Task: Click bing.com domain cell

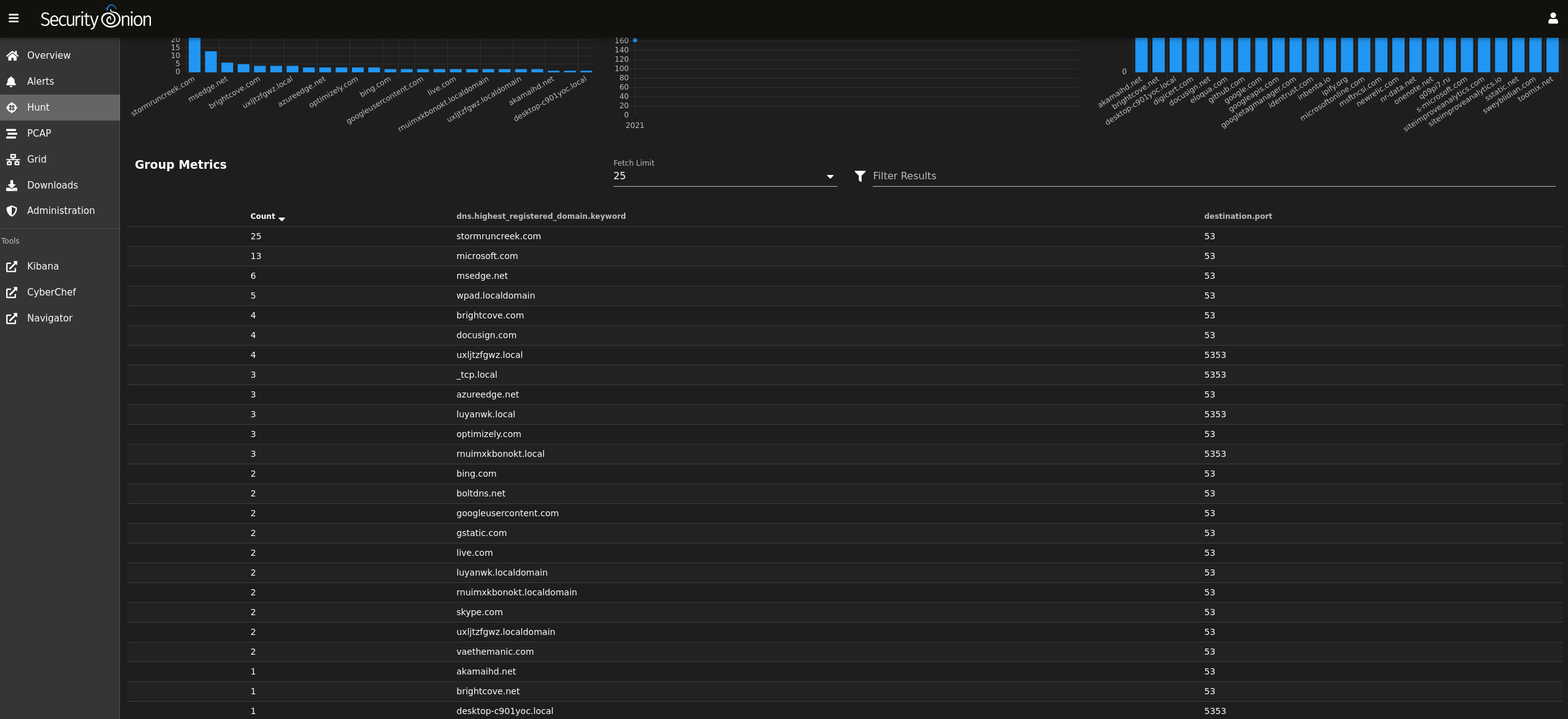Action: (476, 474)
